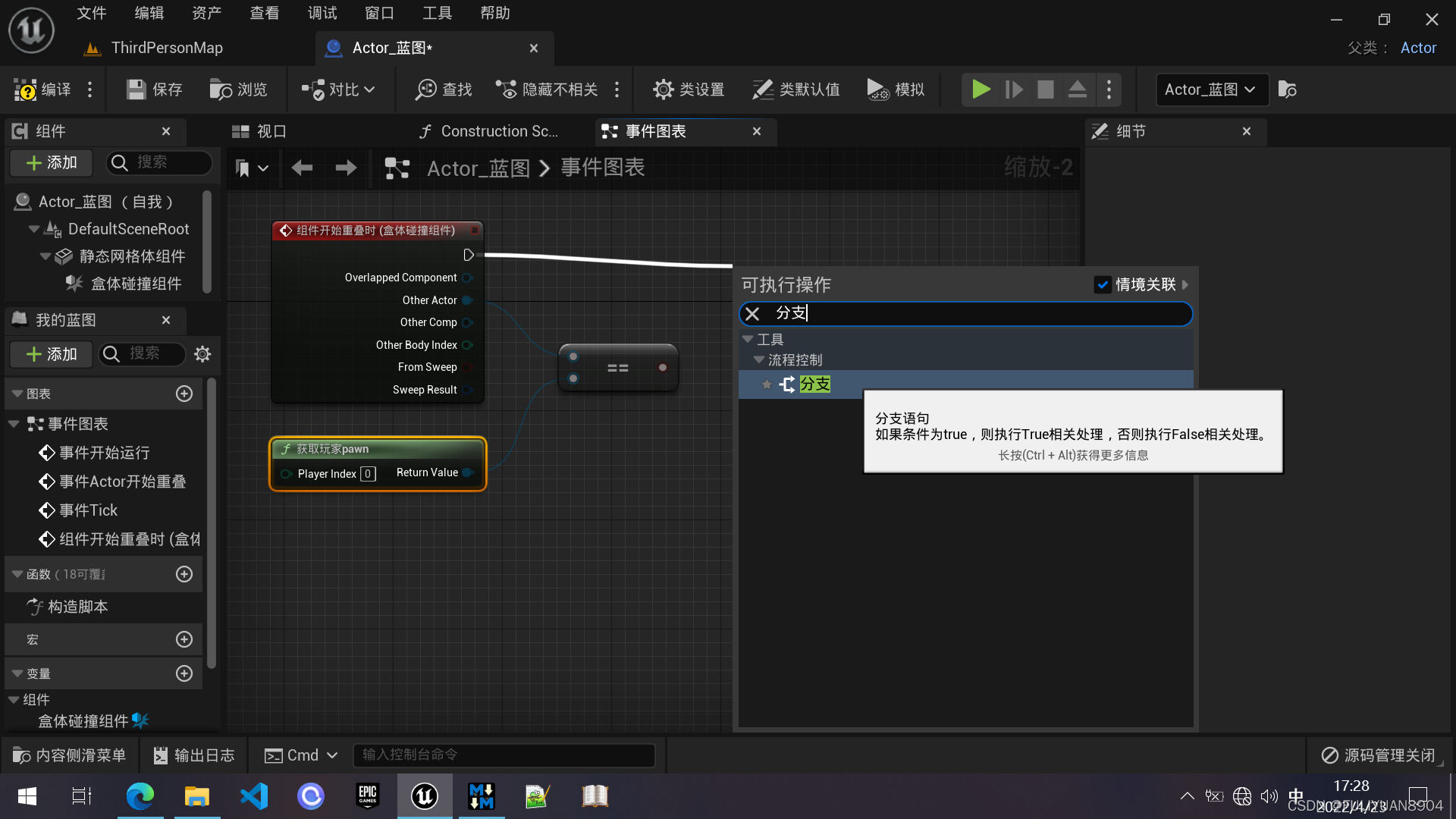Click the Find in blueprint icon
This screenshot has height=819, width=1456.
425,89
